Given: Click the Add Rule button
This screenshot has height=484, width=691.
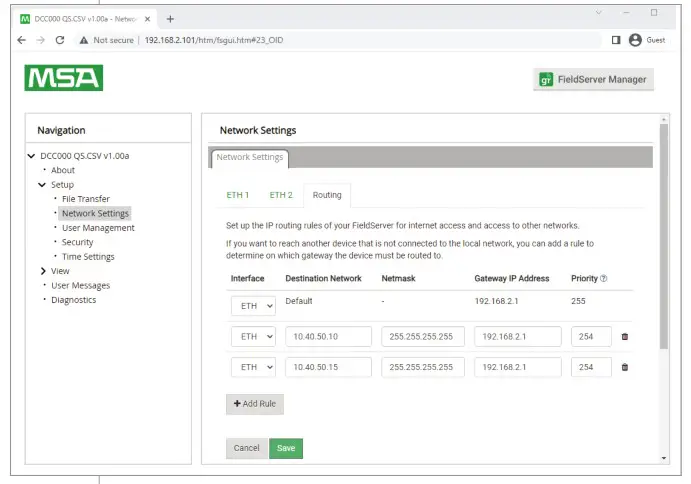Looking at the screenshot, I should [x=255, y=404].
